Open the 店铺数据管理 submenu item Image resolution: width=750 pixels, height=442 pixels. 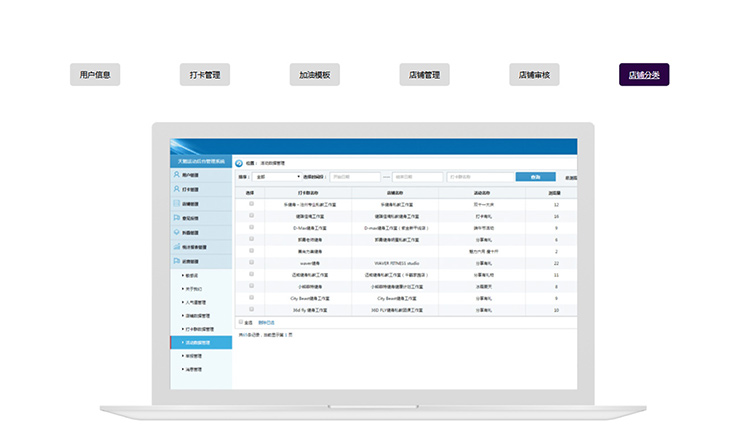point(198,316)
